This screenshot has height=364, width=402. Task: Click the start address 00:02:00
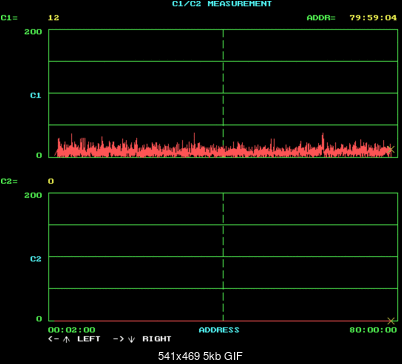pyautogui.click(x=72, y=330)
